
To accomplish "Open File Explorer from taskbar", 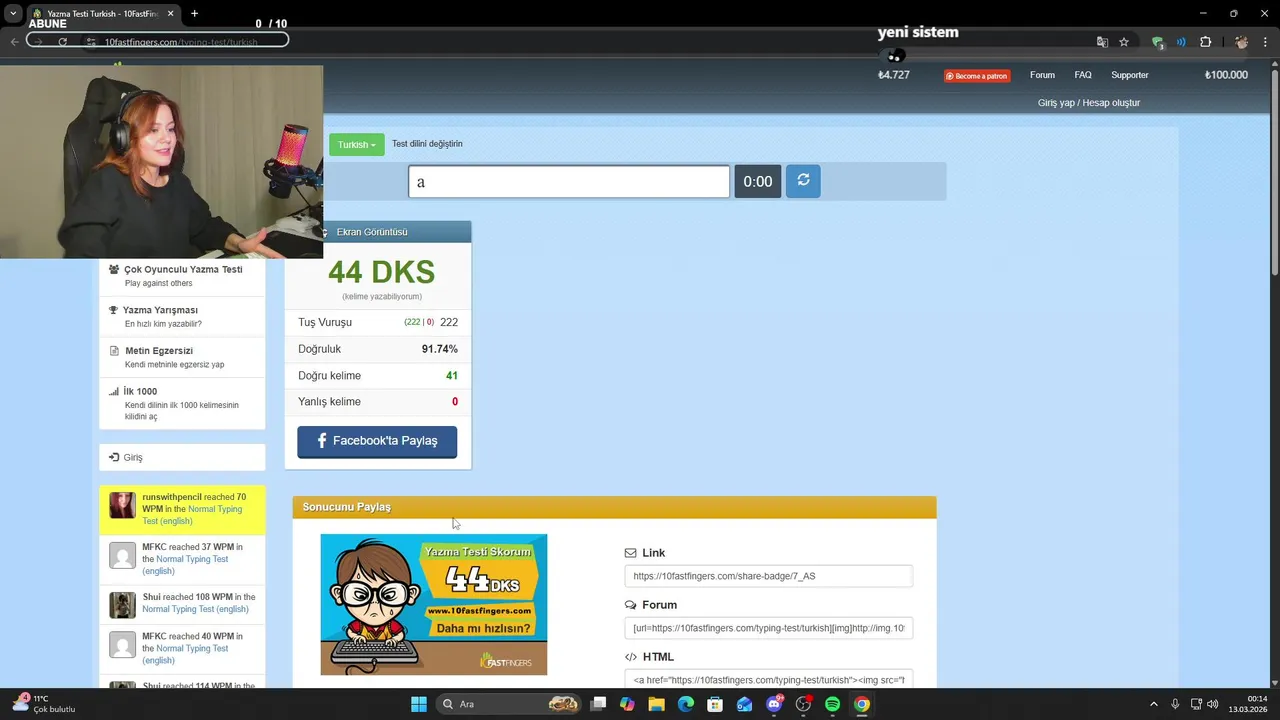I will (656, 704).
